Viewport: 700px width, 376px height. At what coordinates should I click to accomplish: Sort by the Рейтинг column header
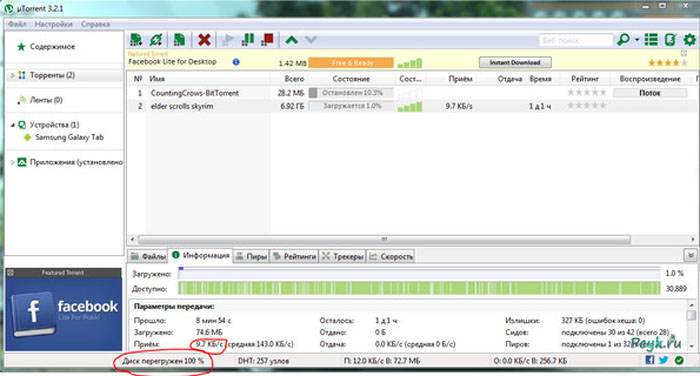pyautogui.click(x=585, y=79)
